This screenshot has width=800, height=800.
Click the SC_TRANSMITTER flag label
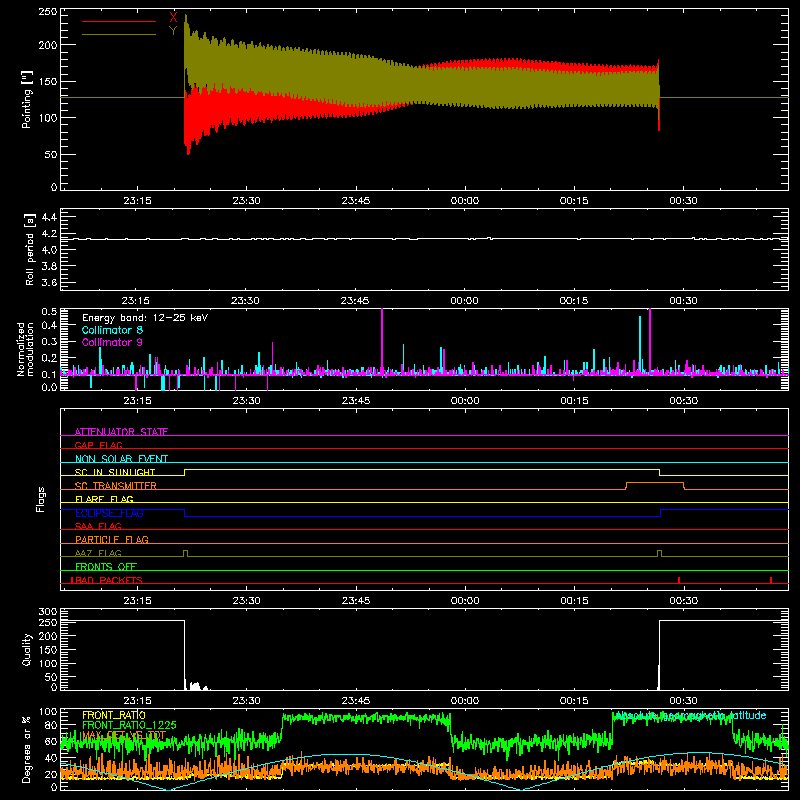(116, 486)
